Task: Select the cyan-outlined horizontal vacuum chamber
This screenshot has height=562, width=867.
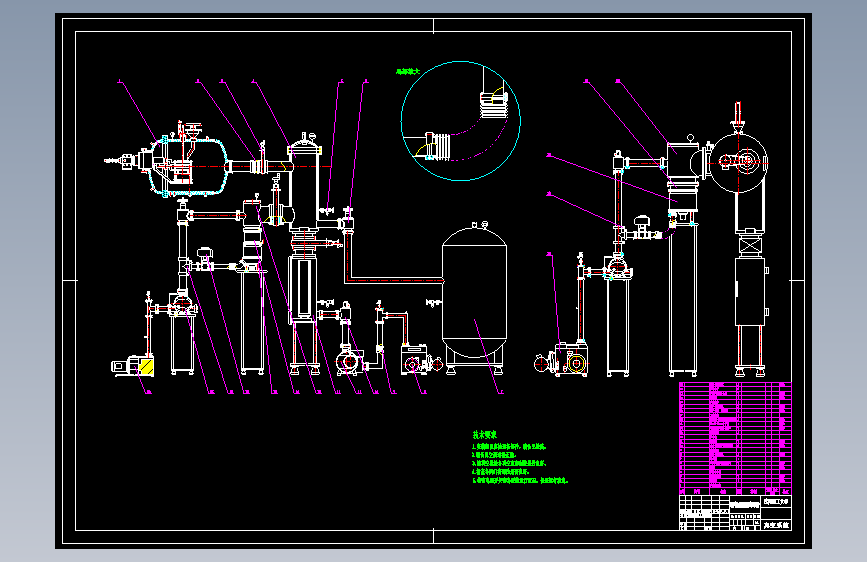Action: click(189, 166)
